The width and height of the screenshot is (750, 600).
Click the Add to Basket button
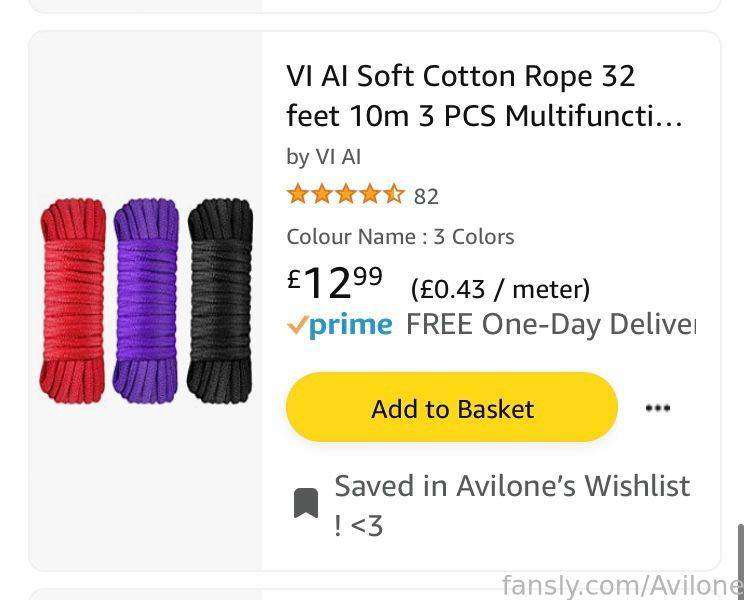tap(452, 408)
